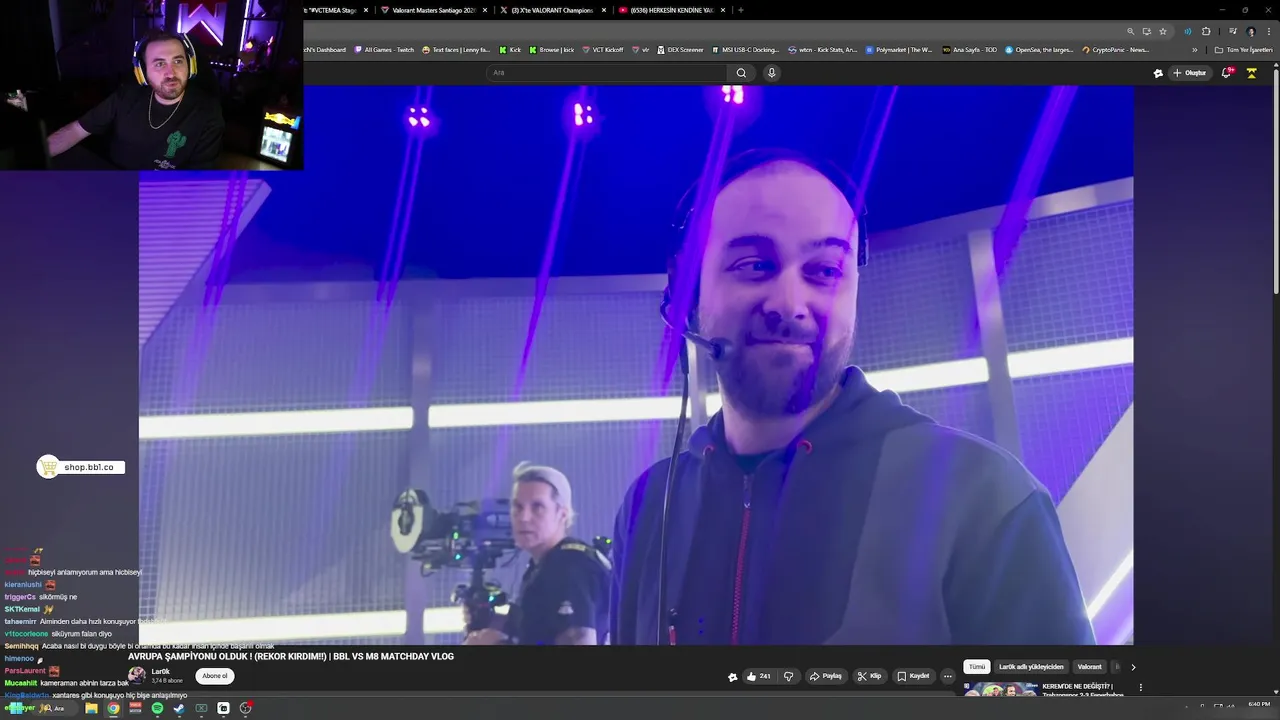Switch to X'te VALORANT Champions tab
The image size is (1280, 720).
551,10
